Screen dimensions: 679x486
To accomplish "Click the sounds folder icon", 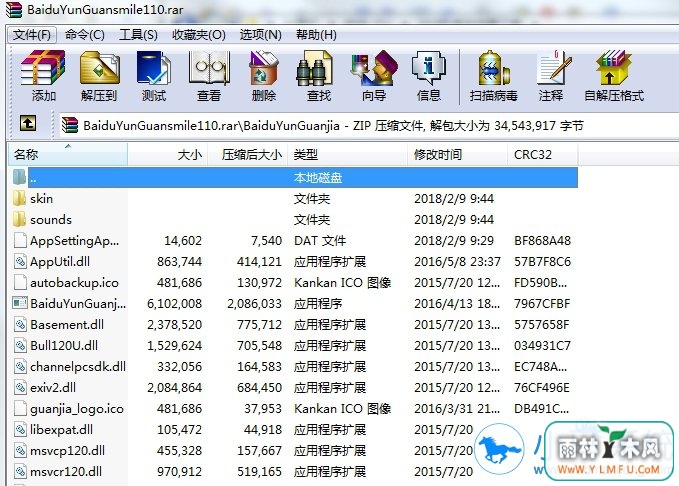I will [19, 220].
